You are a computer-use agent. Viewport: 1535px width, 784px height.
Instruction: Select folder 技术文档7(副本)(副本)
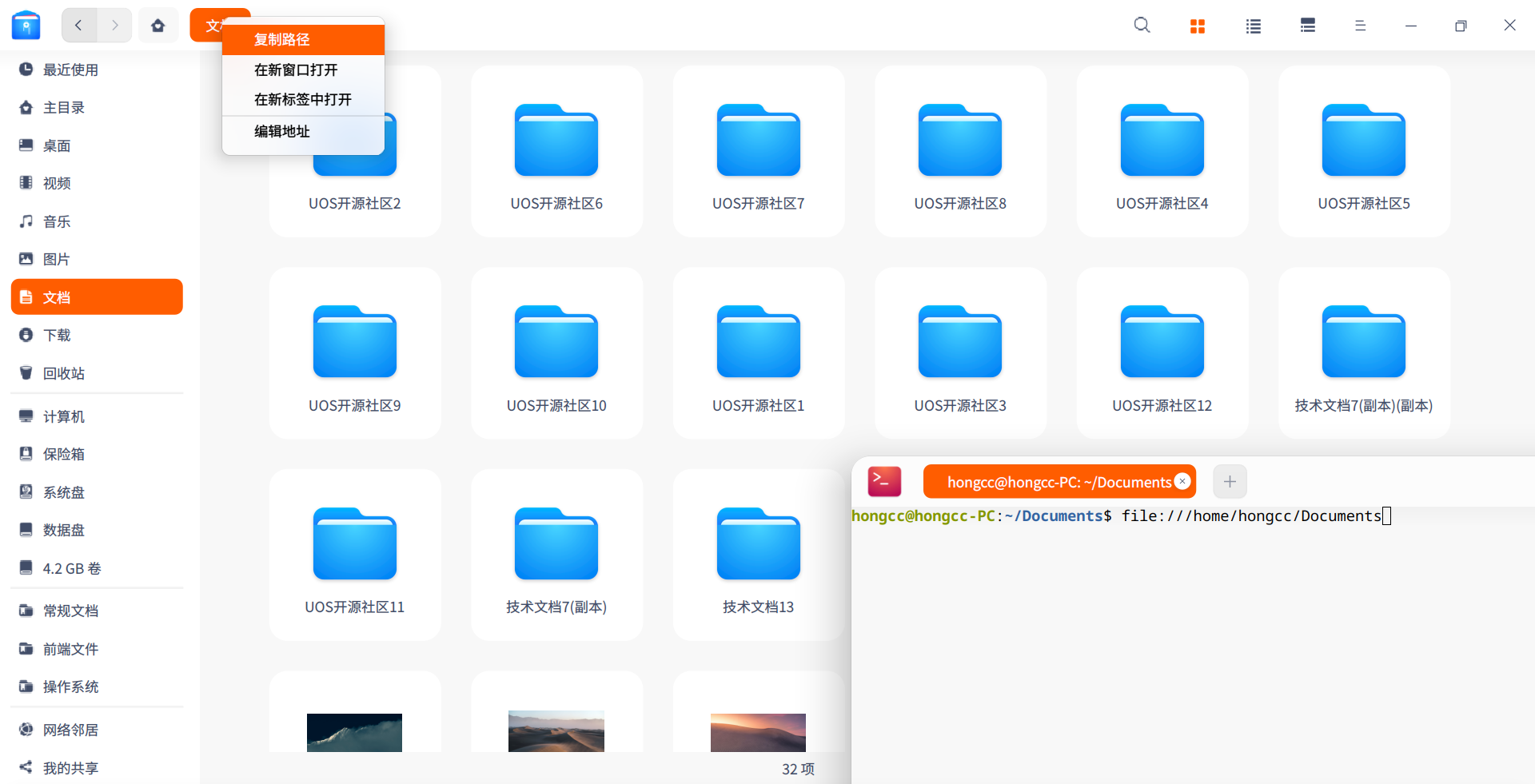pyautogui.click(x=1364, y=353)
